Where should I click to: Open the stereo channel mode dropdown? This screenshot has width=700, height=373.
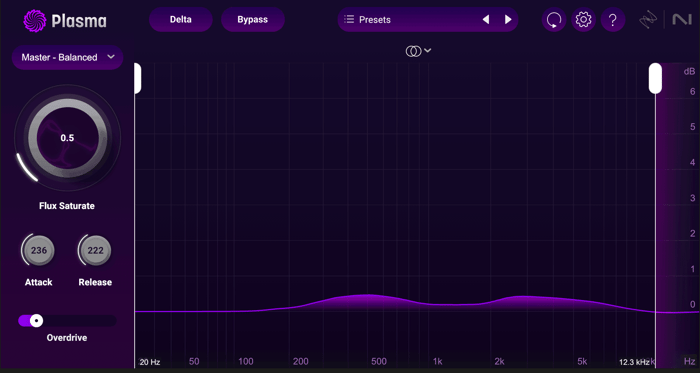click(x=418, y=51)
